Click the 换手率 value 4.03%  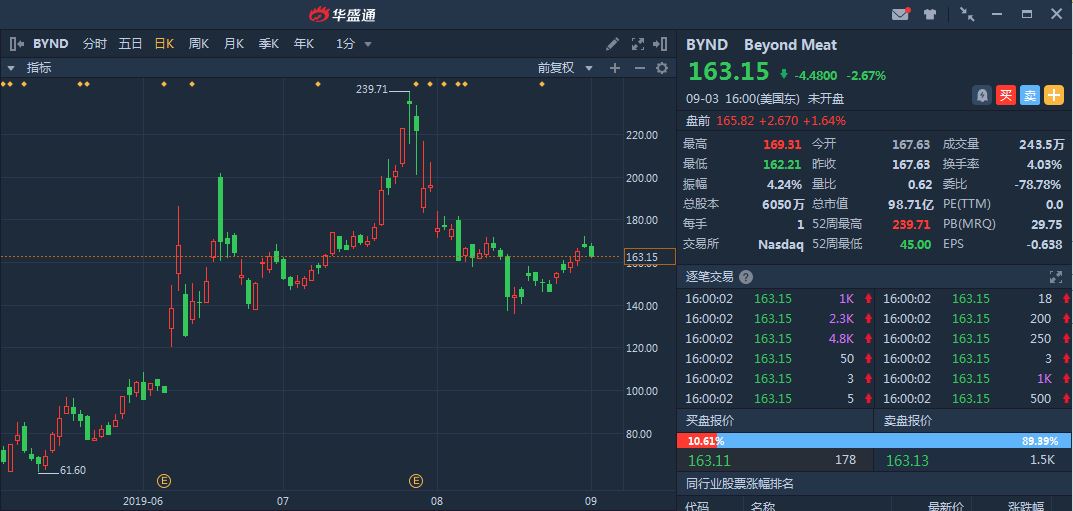click(1044, 164)
